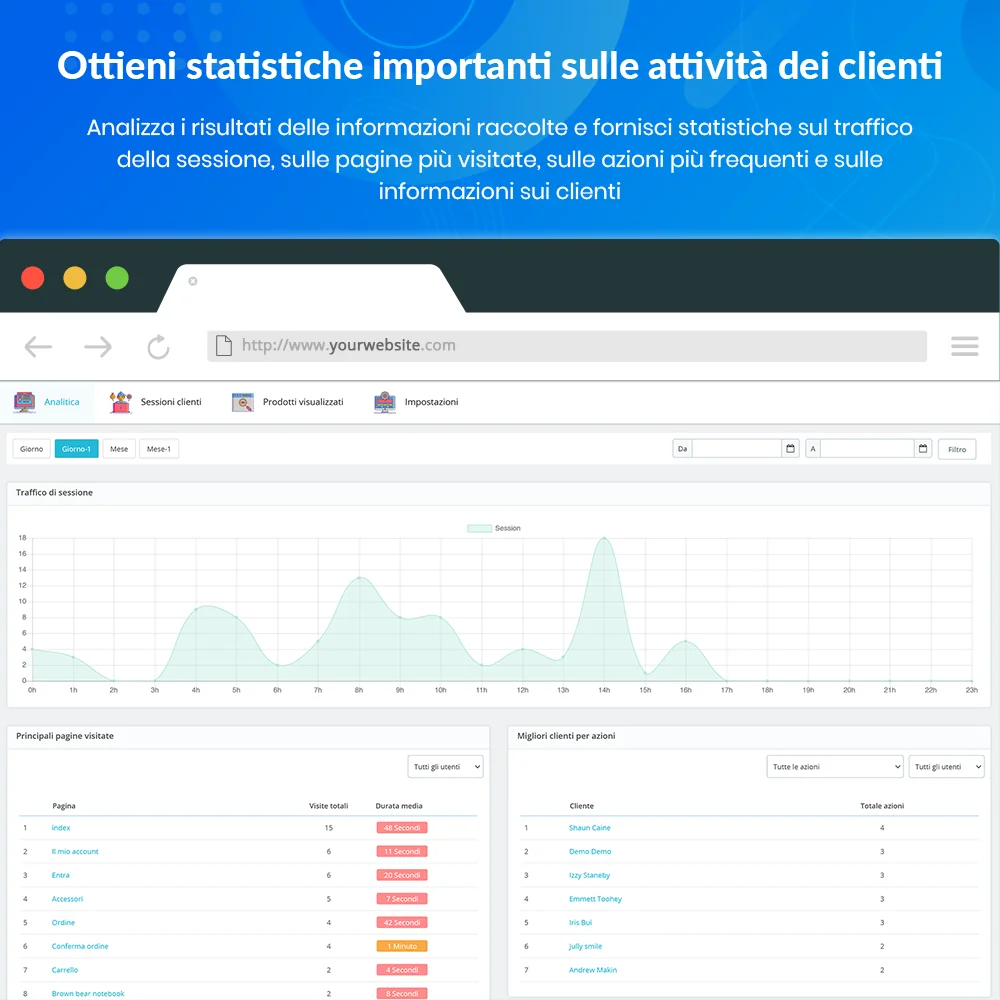Switch to the Impostazioni tab
This screenshot has height=1000, width=1000.
(x=429, y=401)
